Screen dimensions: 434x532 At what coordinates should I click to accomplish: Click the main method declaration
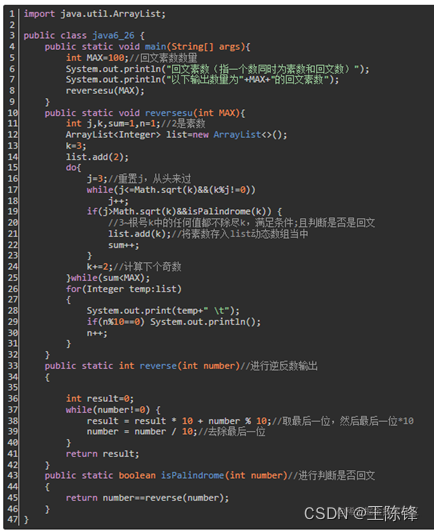tap(147, 46)
